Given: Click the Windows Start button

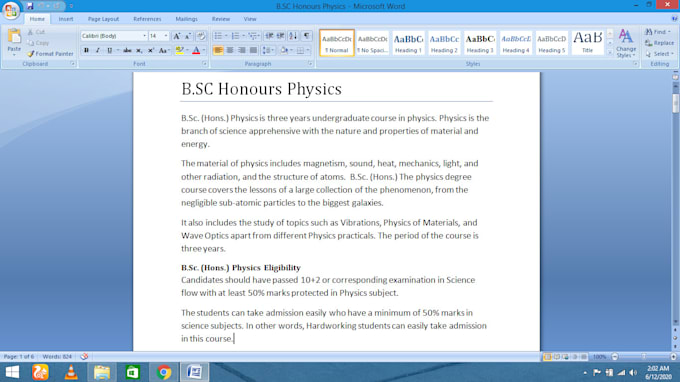Looking at the screenshot, I should point(12,372).
